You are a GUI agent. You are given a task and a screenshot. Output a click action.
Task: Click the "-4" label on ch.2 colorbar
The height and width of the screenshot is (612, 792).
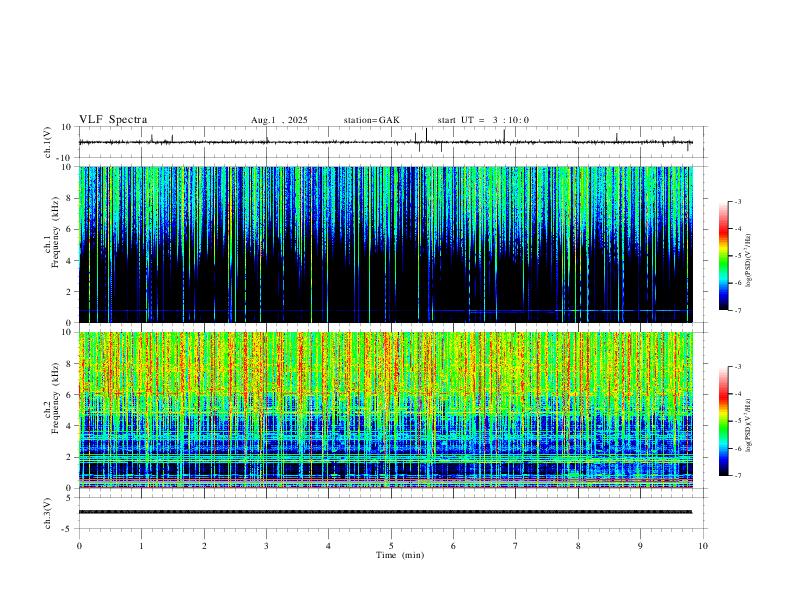(738, 394)
